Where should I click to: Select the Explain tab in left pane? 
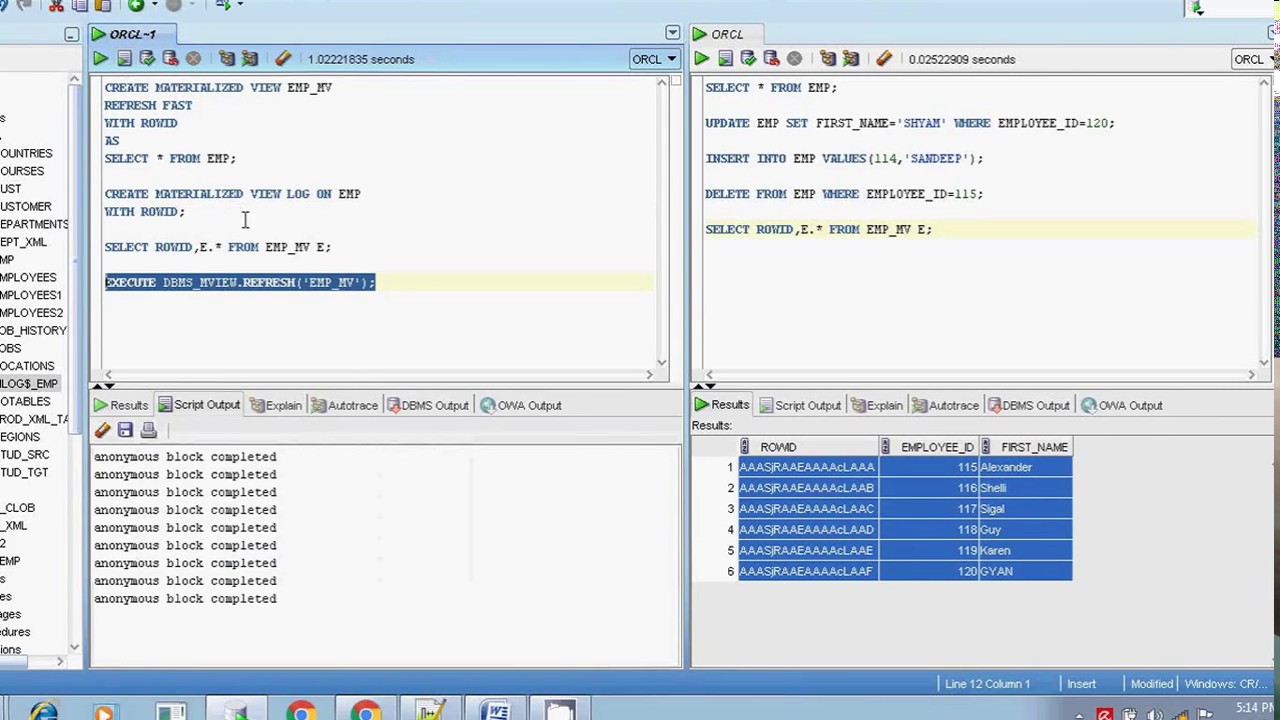tap(275, 405)
